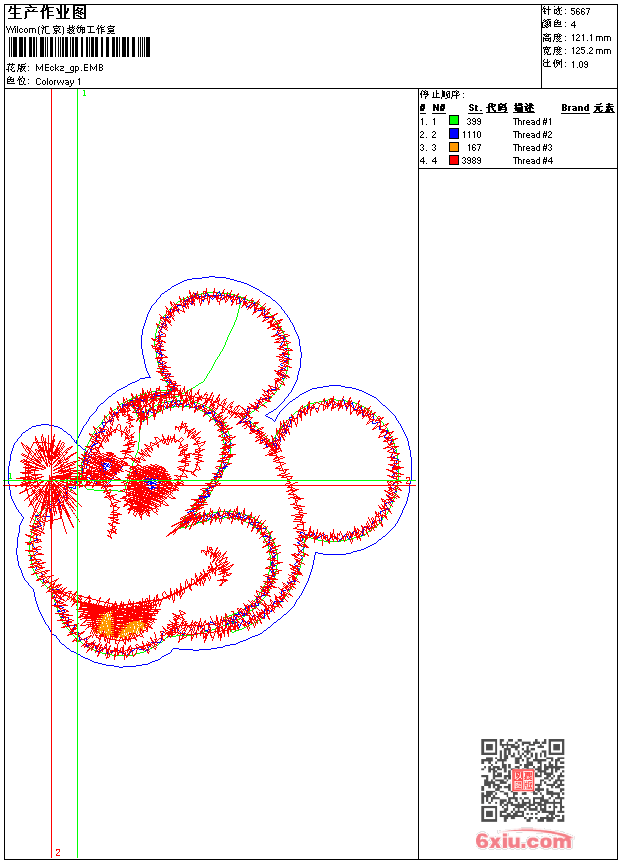This screenshot has height=860, width=620.
Task: Select the Thread #4 row description
Action: [533, 160]
